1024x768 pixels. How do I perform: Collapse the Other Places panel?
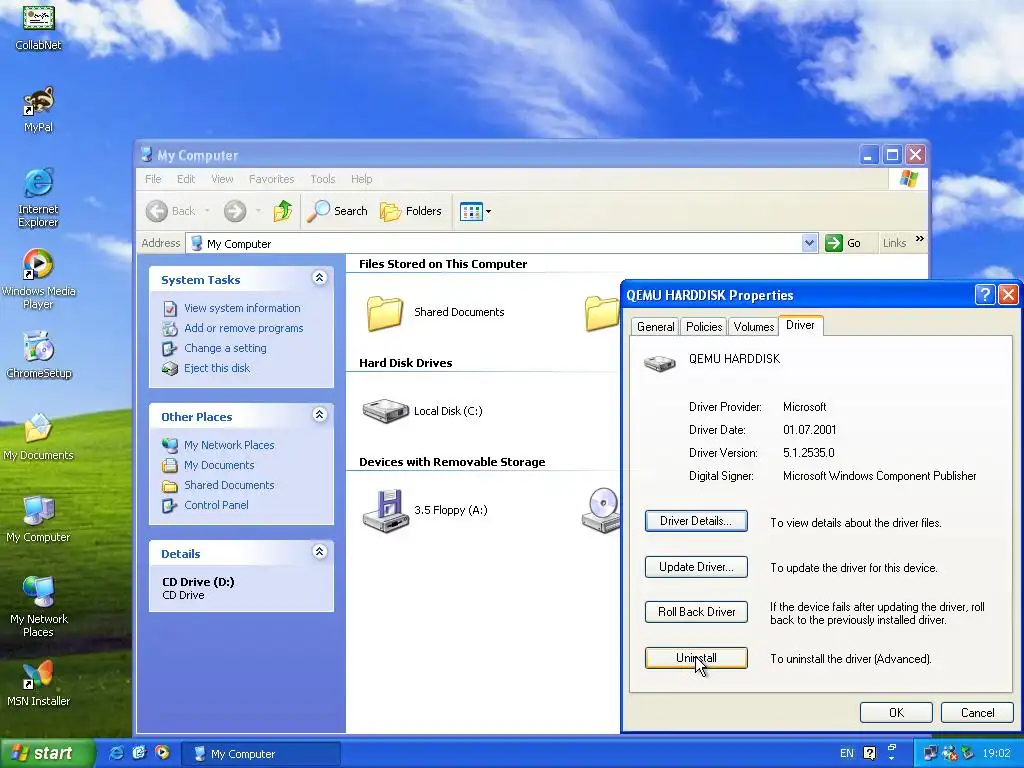(319, 415)
